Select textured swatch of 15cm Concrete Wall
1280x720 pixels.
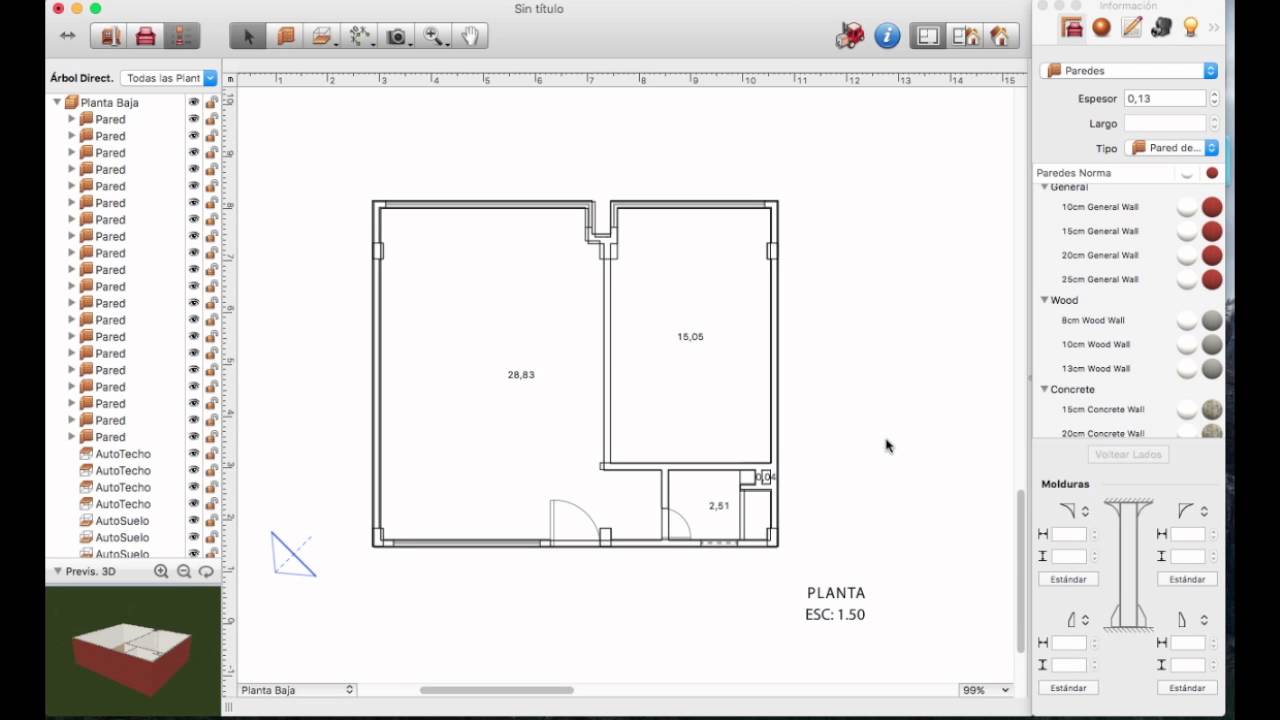pos(1212,409)
